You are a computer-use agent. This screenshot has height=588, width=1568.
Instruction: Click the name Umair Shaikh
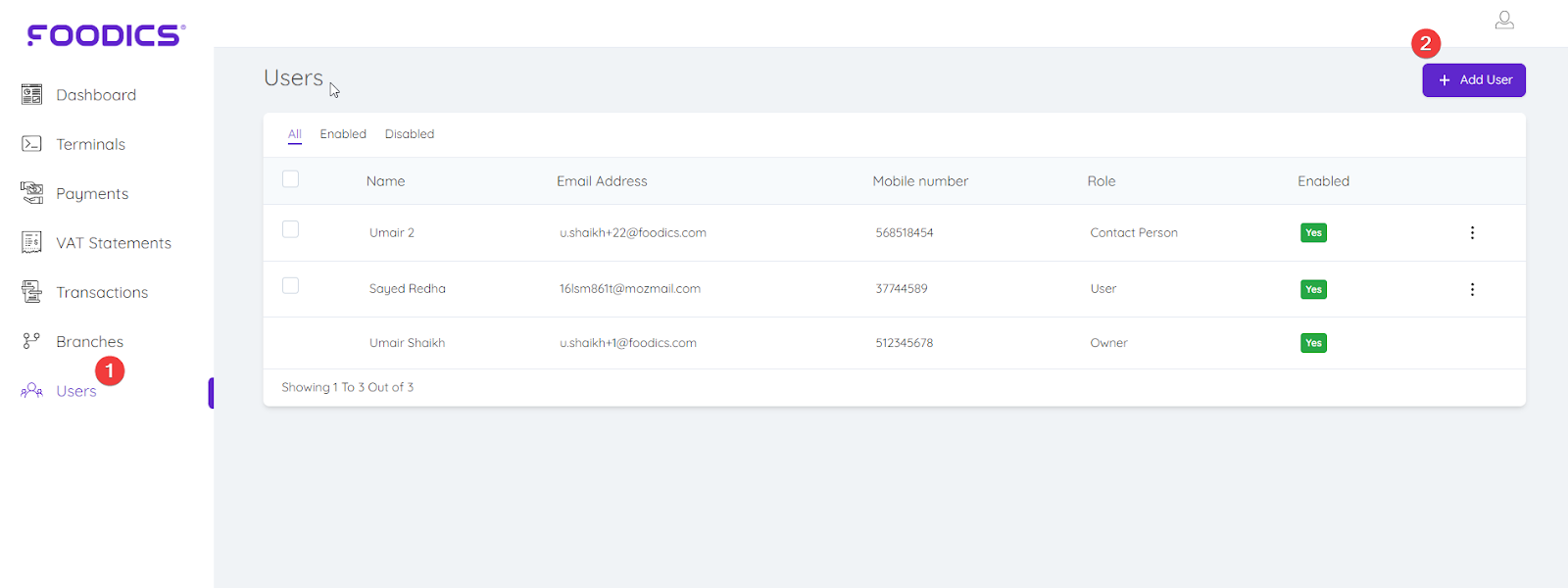click(x=407, y=343)
